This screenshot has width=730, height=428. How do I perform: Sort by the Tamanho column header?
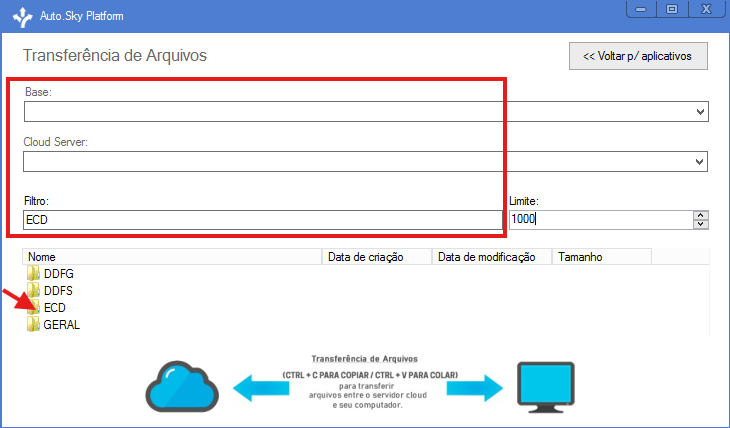pyautogui.click(x=602, y=257)
